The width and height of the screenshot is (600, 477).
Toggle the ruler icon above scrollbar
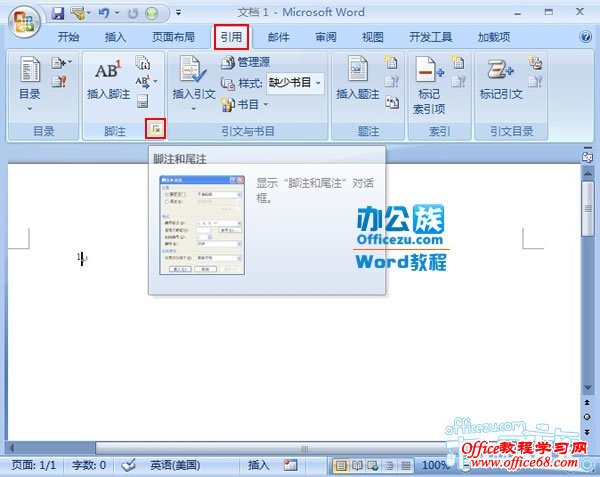(x=587, y=156)
